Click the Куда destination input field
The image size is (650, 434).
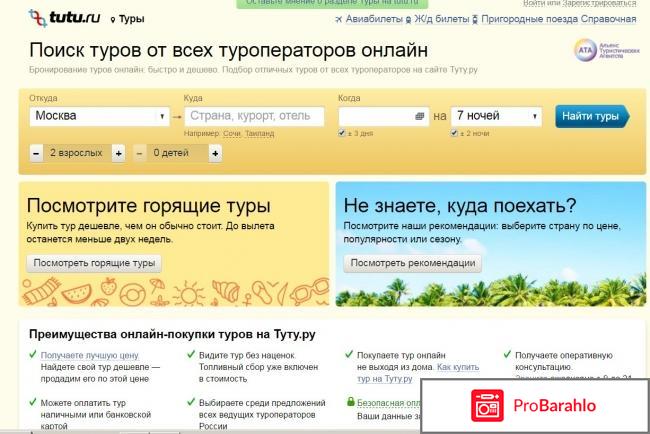click(254, 116)
